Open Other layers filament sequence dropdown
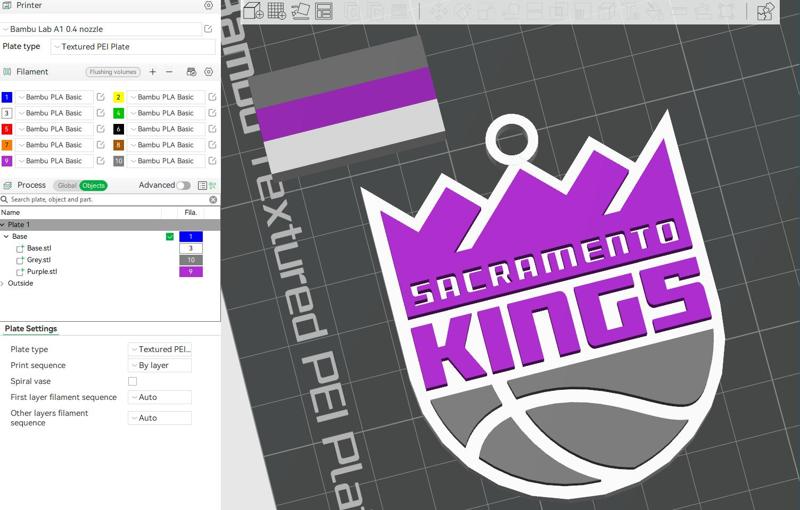 tap(160, 418)
